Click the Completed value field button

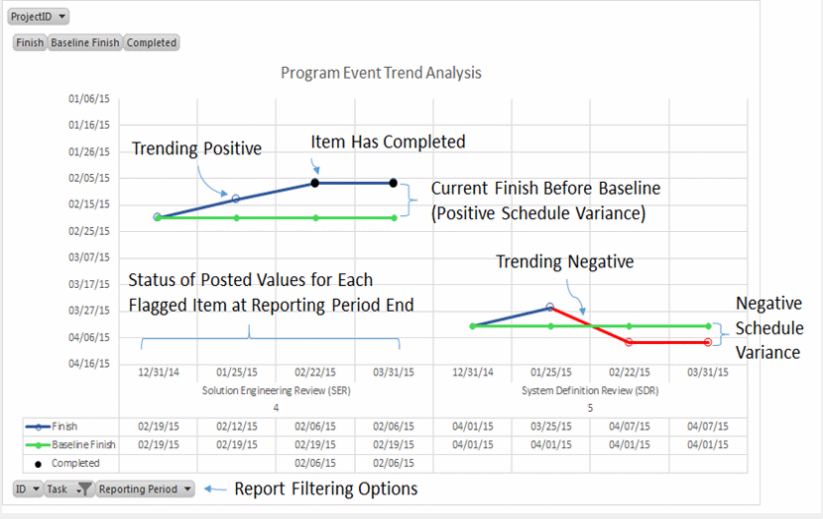[152, 43]
